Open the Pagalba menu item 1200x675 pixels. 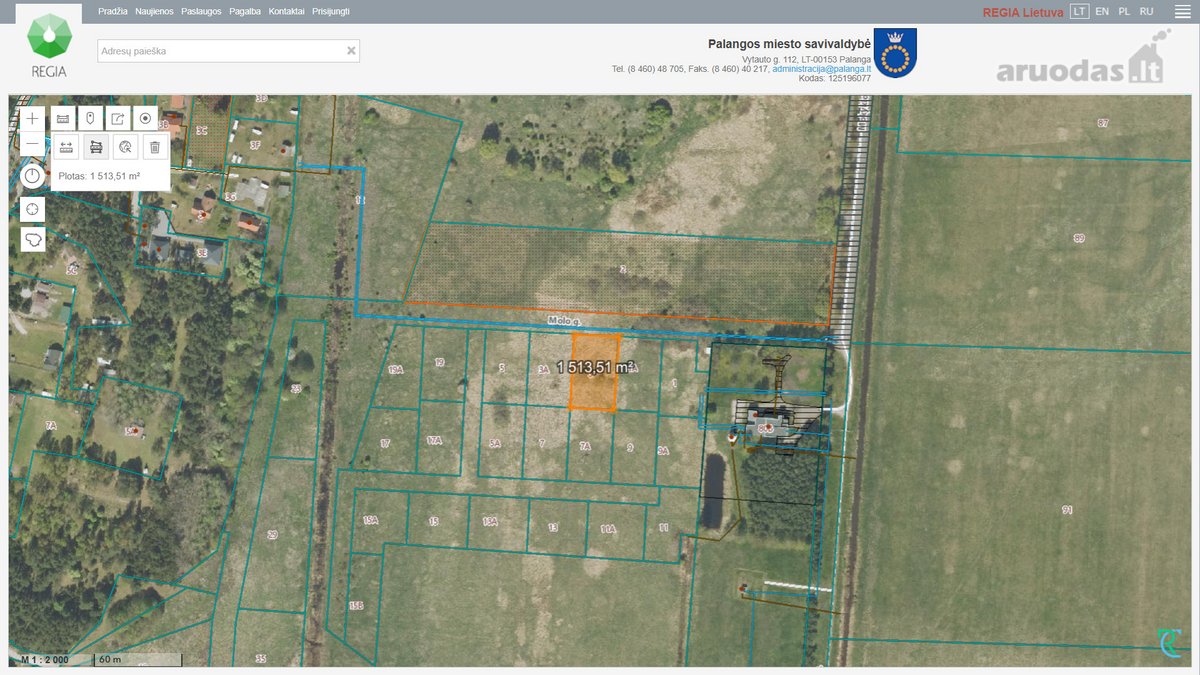click(x=245, y=11)
